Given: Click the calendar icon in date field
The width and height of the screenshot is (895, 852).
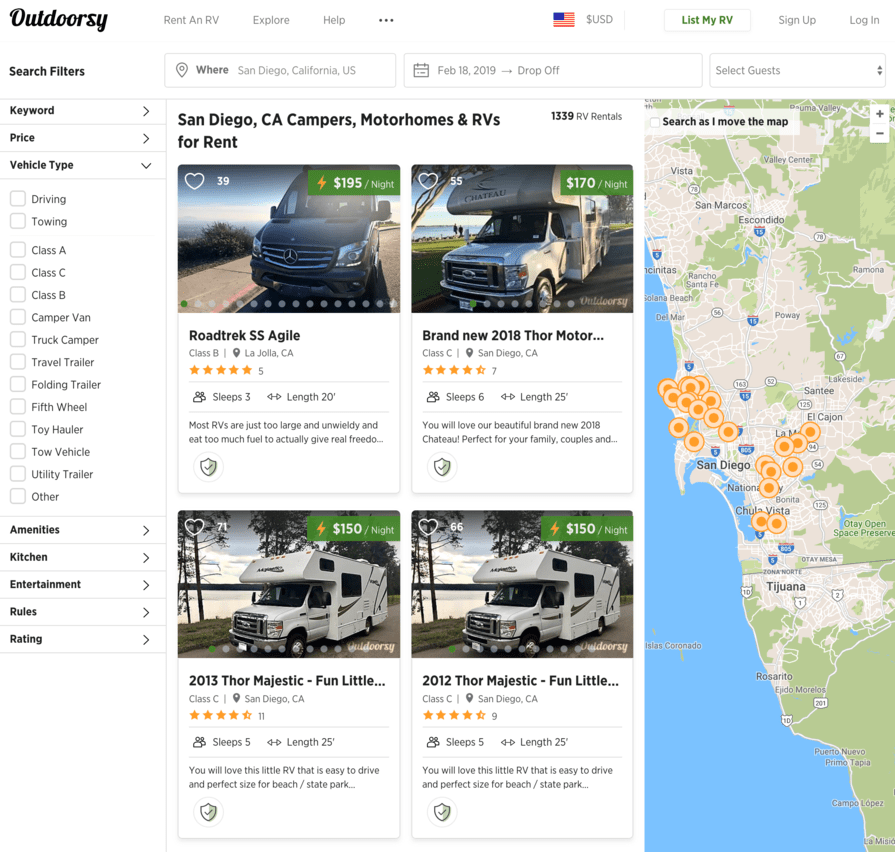Looking at the screenshot, I should point(421,70).
